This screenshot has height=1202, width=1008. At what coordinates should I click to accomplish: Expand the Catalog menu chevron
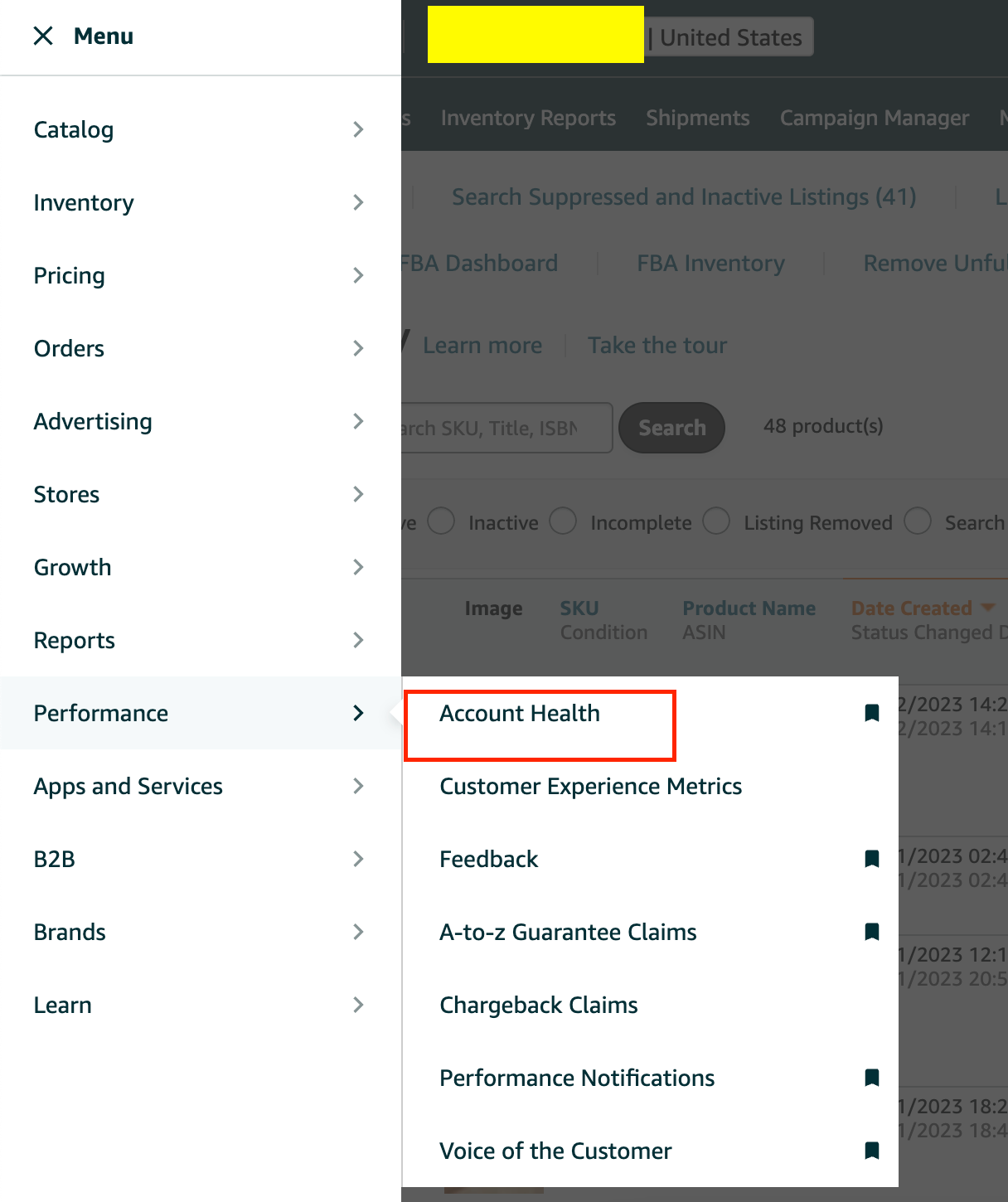point(358,129)
